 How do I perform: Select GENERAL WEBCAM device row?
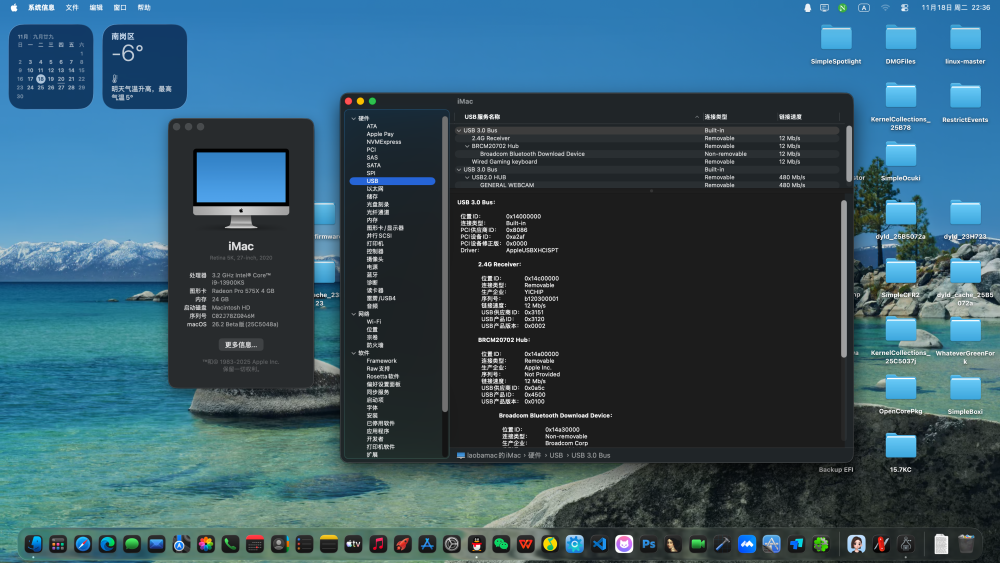tap(647, 185)
